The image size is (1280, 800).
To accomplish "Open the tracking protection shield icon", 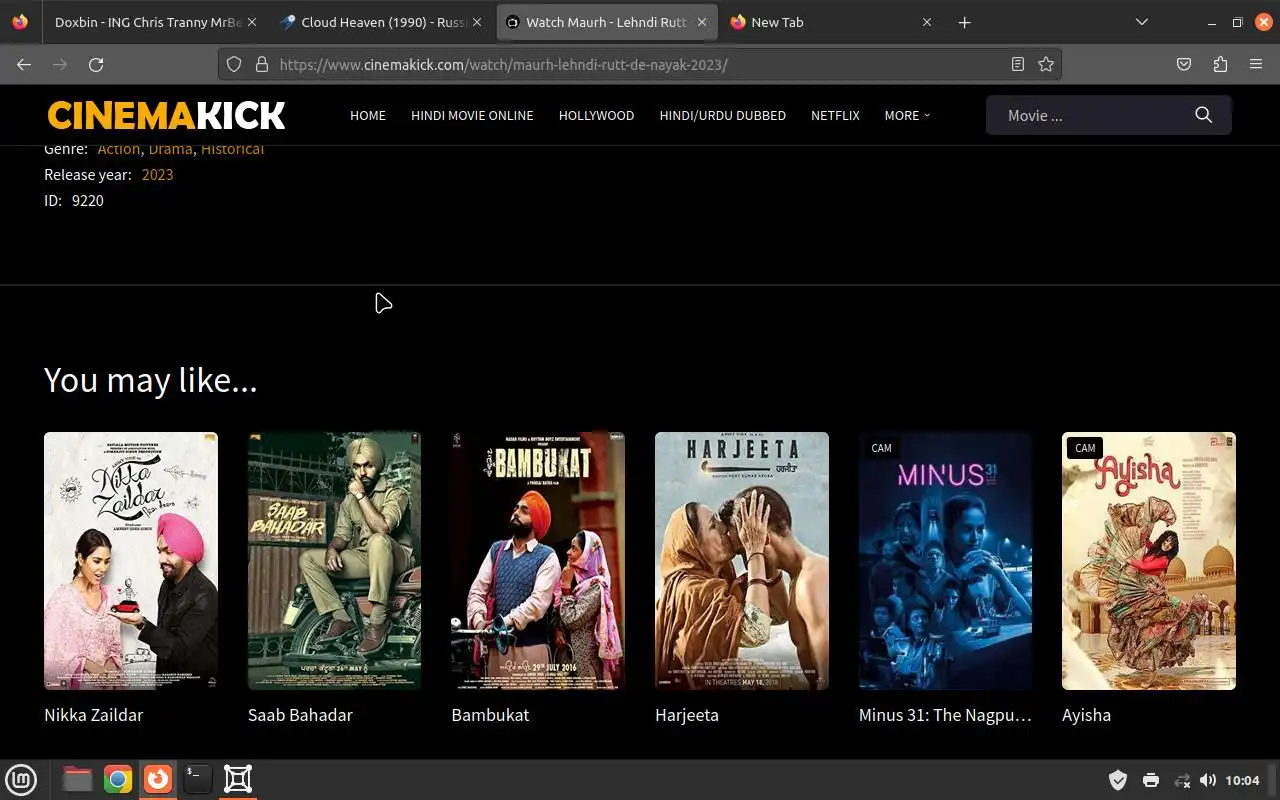I will click(x=234, y=64).
